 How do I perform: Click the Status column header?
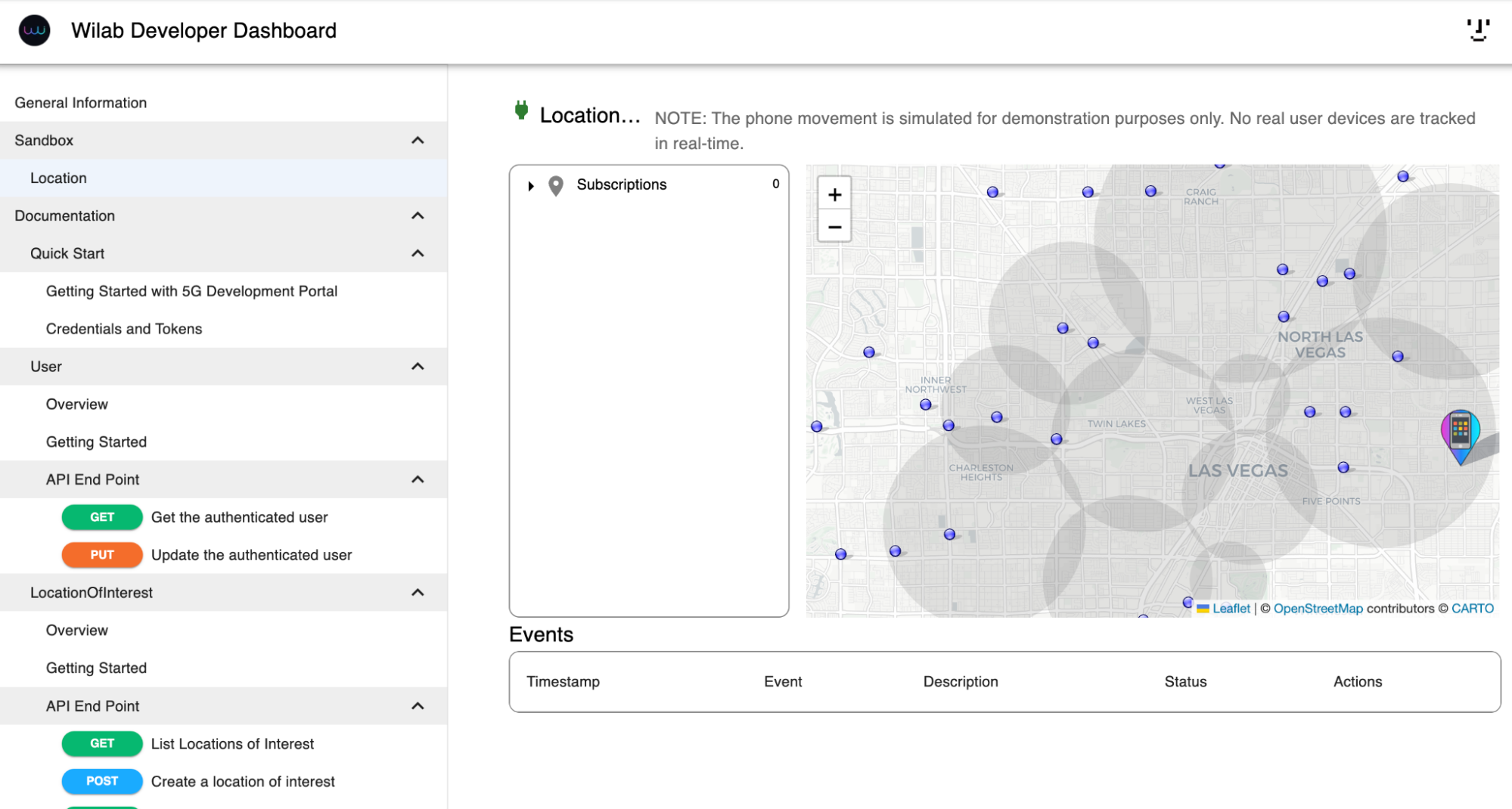1185,682
